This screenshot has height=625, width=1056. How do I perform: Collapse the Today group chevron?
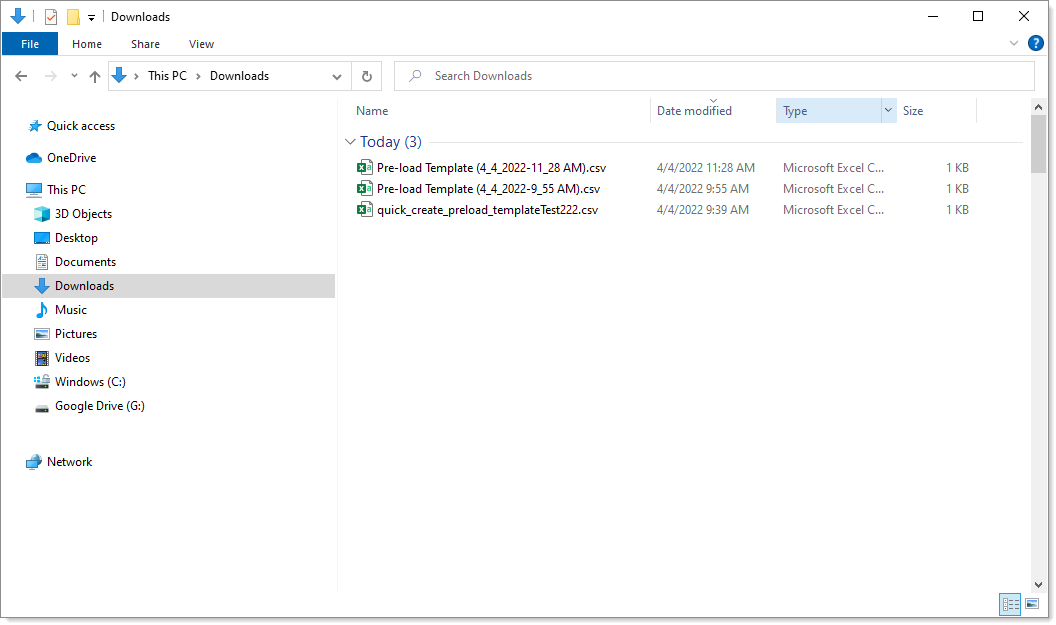[x=350, y=142]
